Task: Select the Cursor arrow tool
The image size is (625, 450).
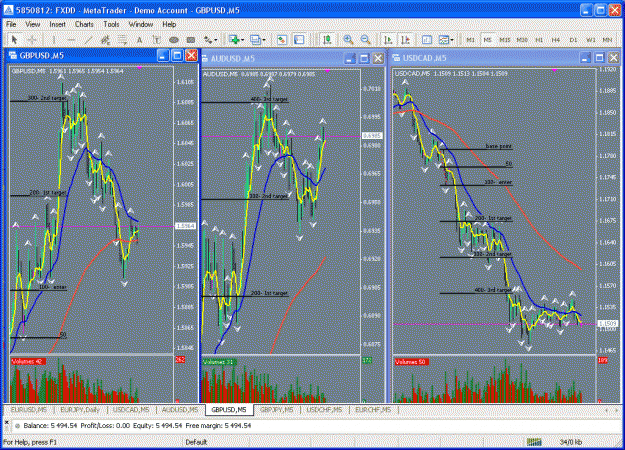Action: (x=15, y=39)
